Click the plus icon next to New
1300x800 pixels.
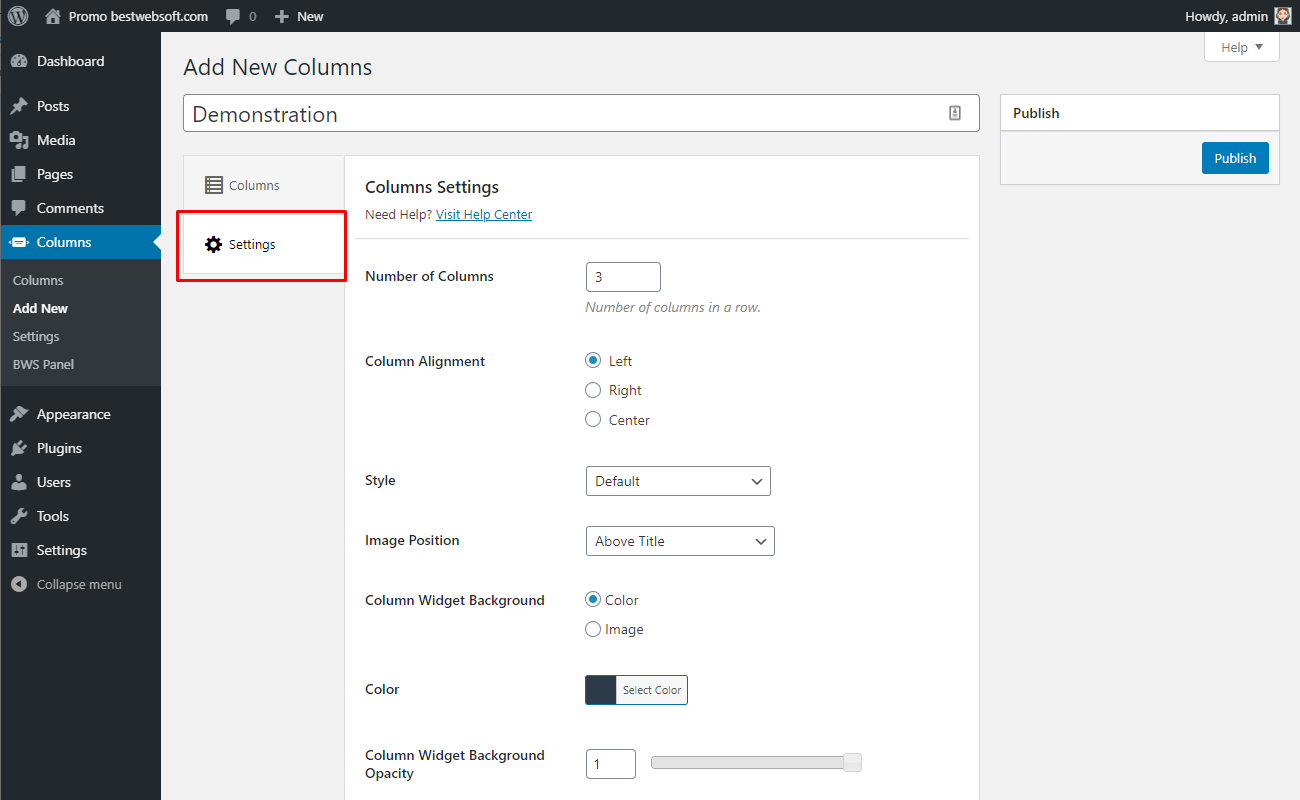coord(282,17)
